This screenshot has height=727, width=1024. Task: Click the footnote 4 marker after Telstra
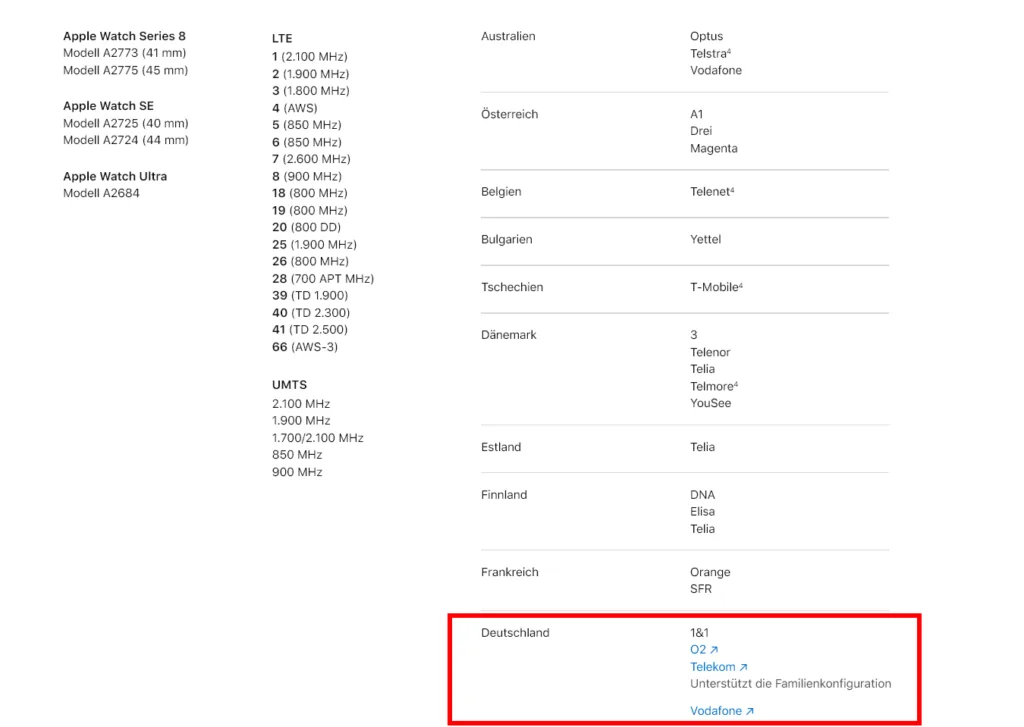pos(730,51)
